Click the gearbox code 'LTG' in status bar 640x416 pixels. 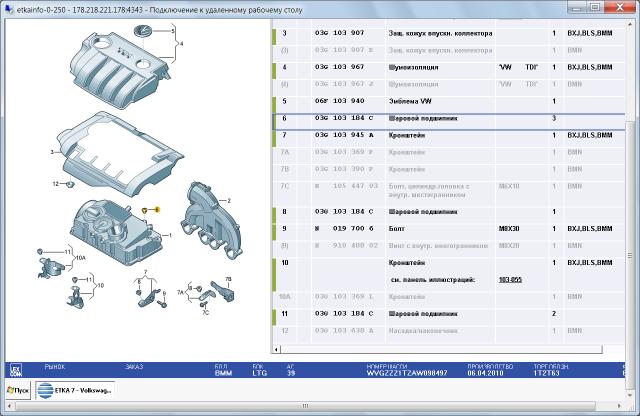tap(260, 373)
